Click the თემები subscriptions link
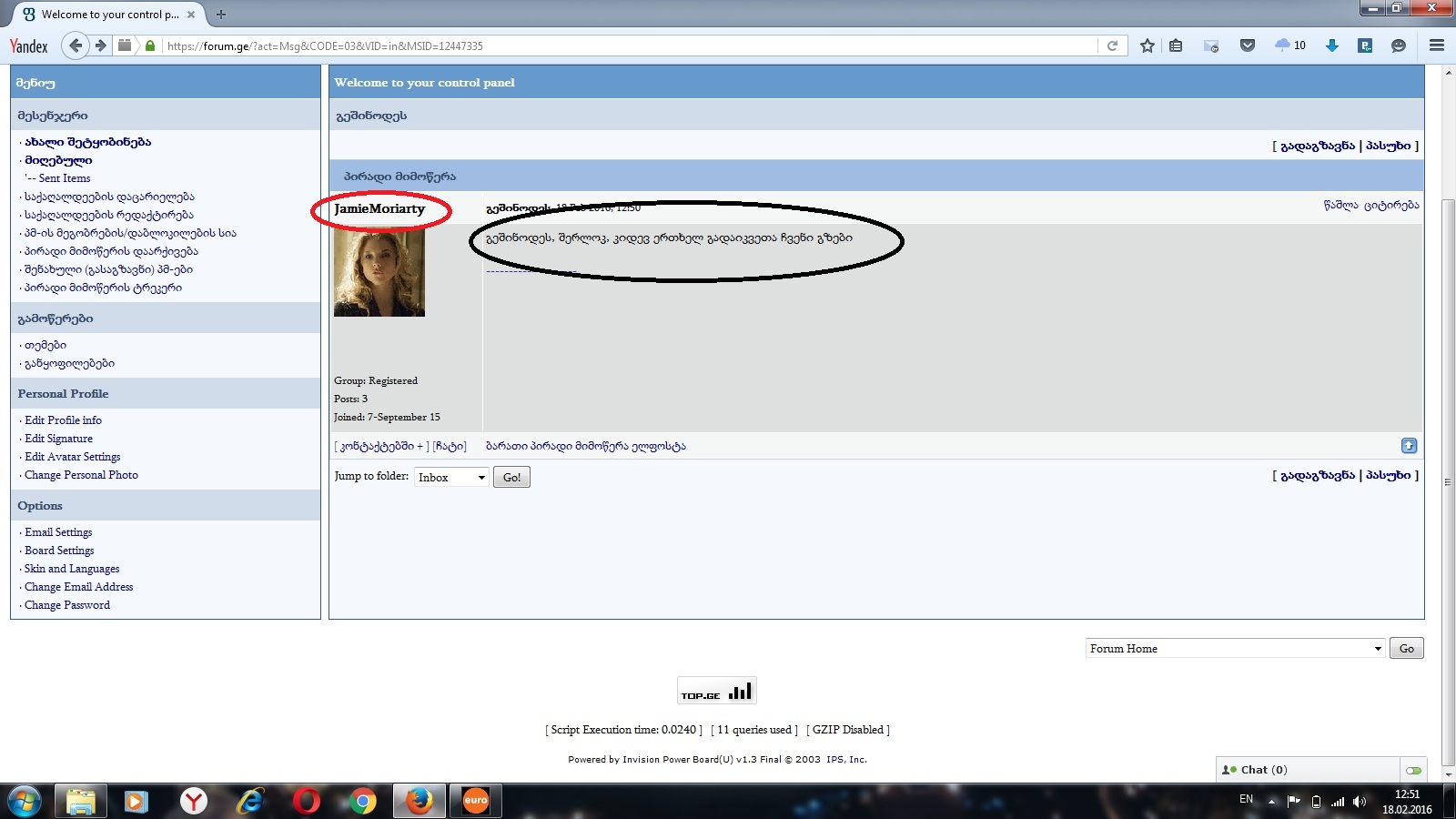Screen dimensions: 1456x819 point(45,345)
